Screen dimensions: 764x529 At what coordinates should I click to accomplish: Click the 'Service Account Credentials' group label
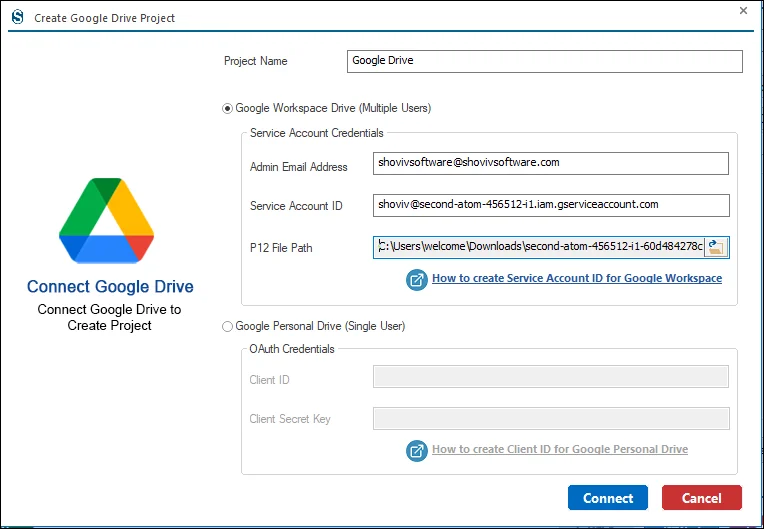pyautogui.click(x=317, y=133)
